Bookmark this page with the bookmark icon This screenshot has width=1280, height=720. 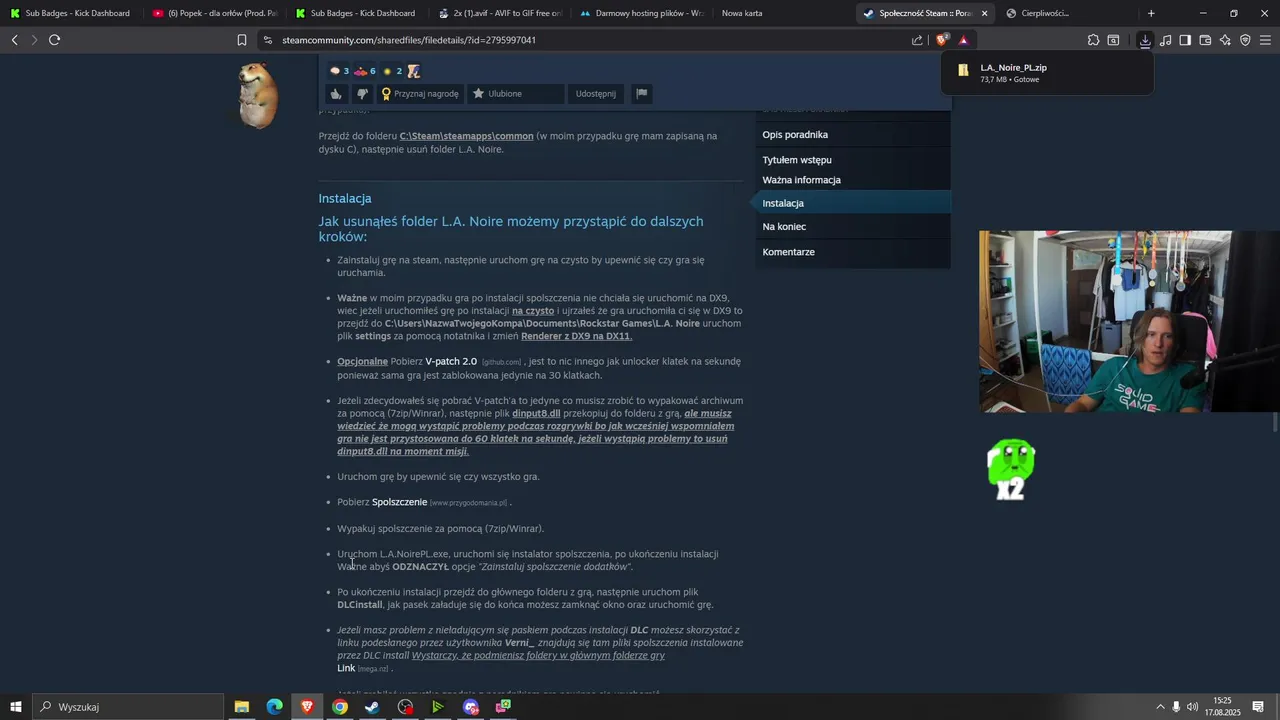(241, 40)
